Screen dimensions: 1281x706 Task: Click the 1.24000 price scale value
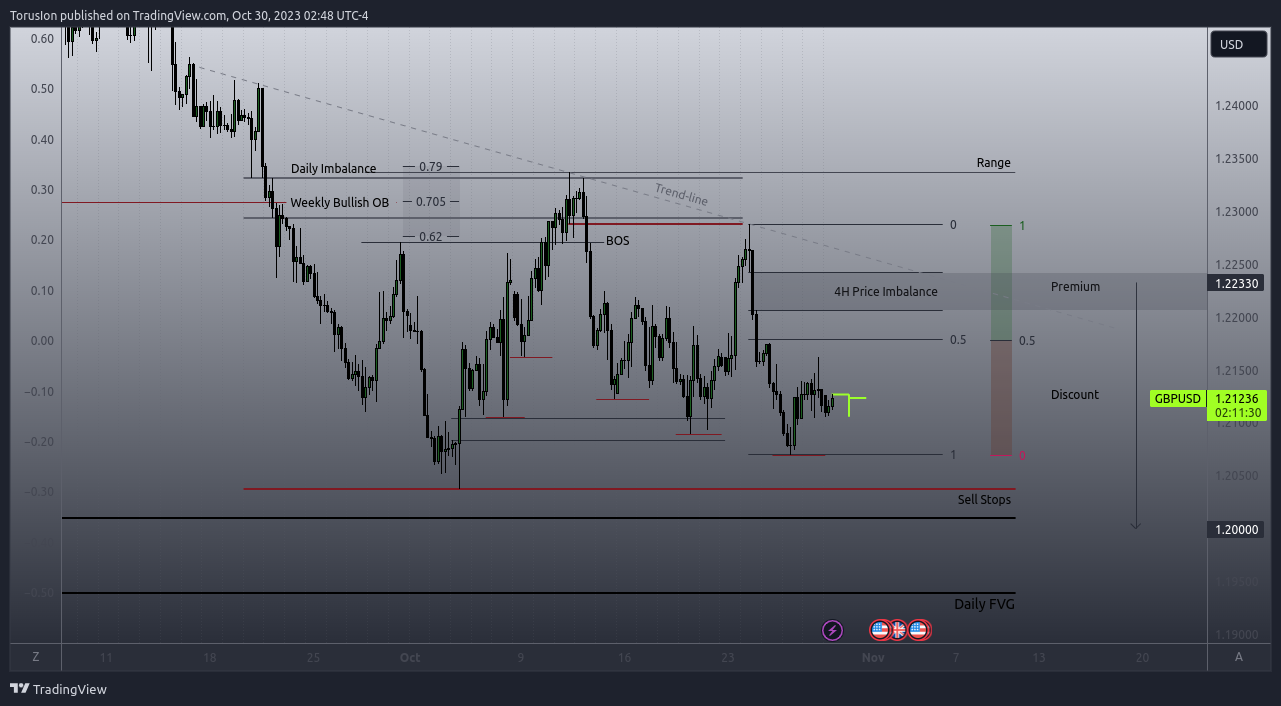click(x=1237, y=106)
